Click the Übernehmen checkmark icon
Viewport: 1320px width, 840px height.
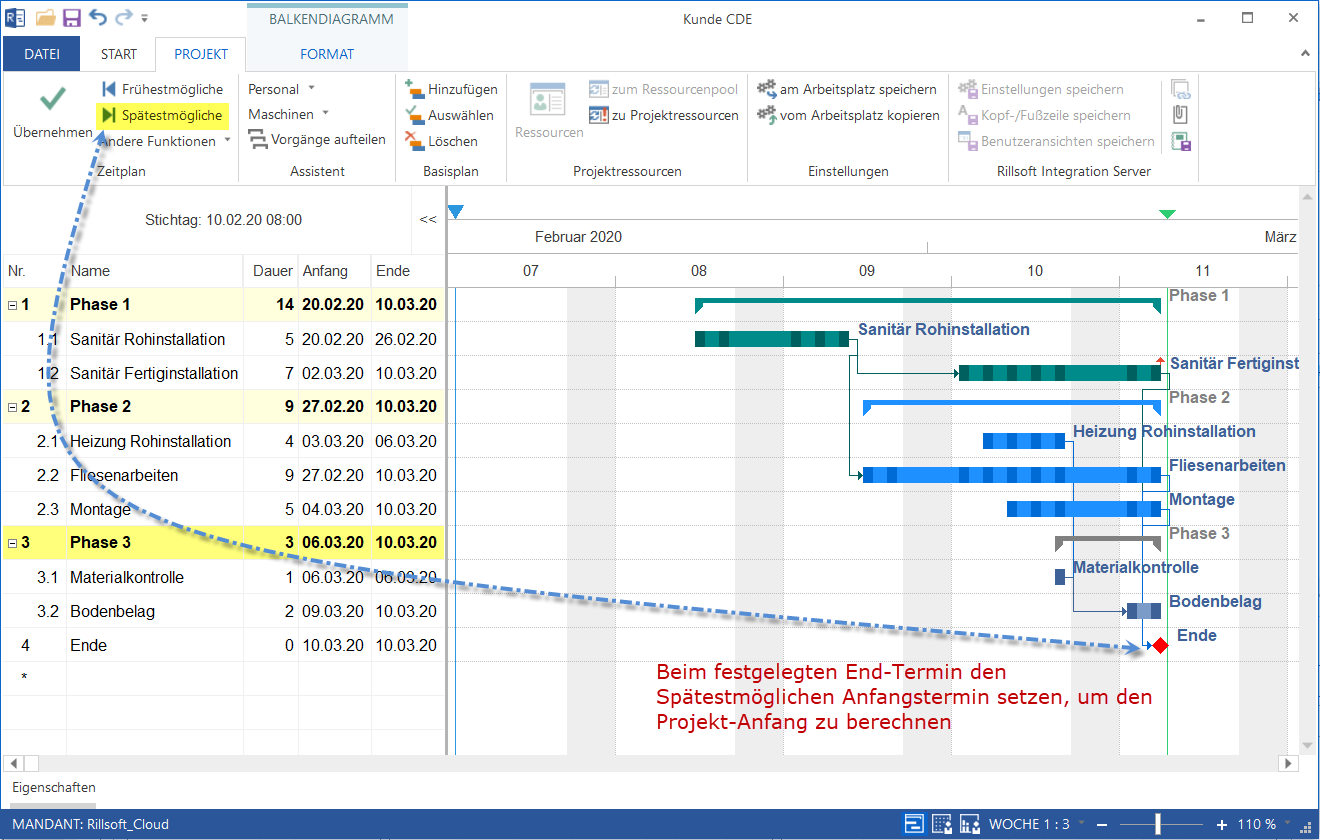coord(53,100)
